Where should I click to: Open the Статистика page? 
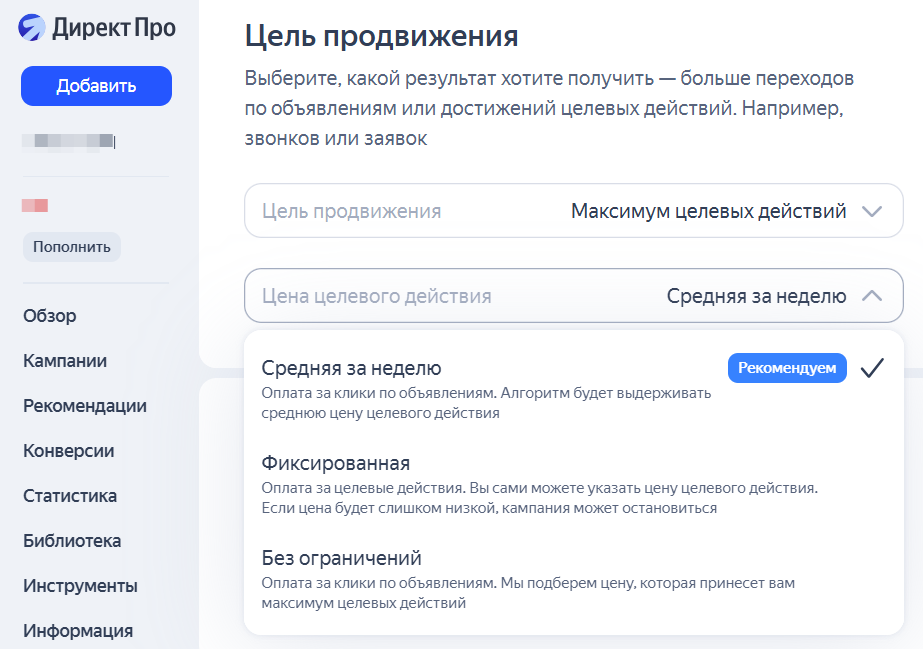(70, 496)
